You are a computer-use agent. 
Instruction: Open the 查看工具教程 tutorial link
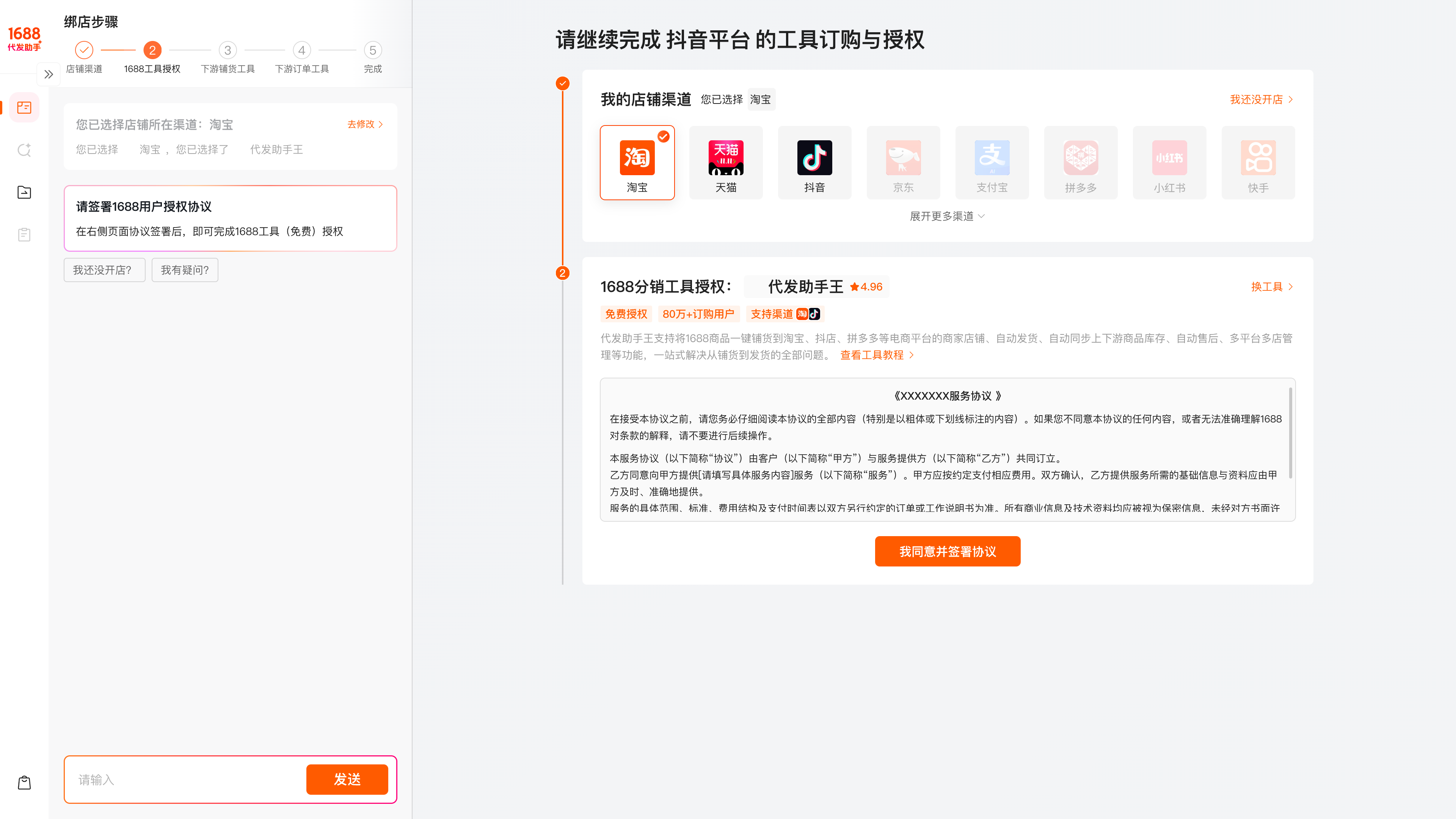877,355
